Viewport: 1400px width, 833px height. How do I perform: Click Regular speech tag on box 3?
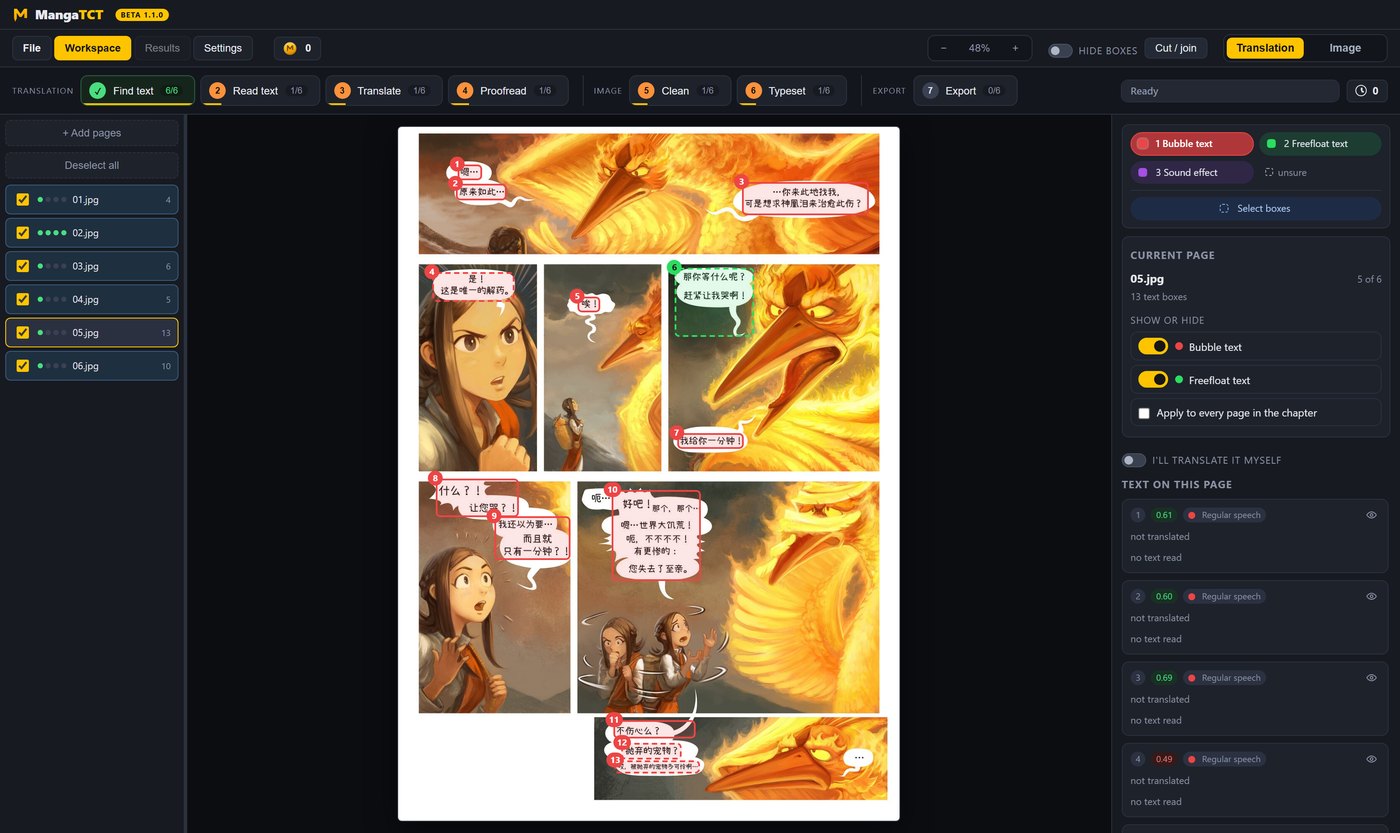tap(1224, 678)
